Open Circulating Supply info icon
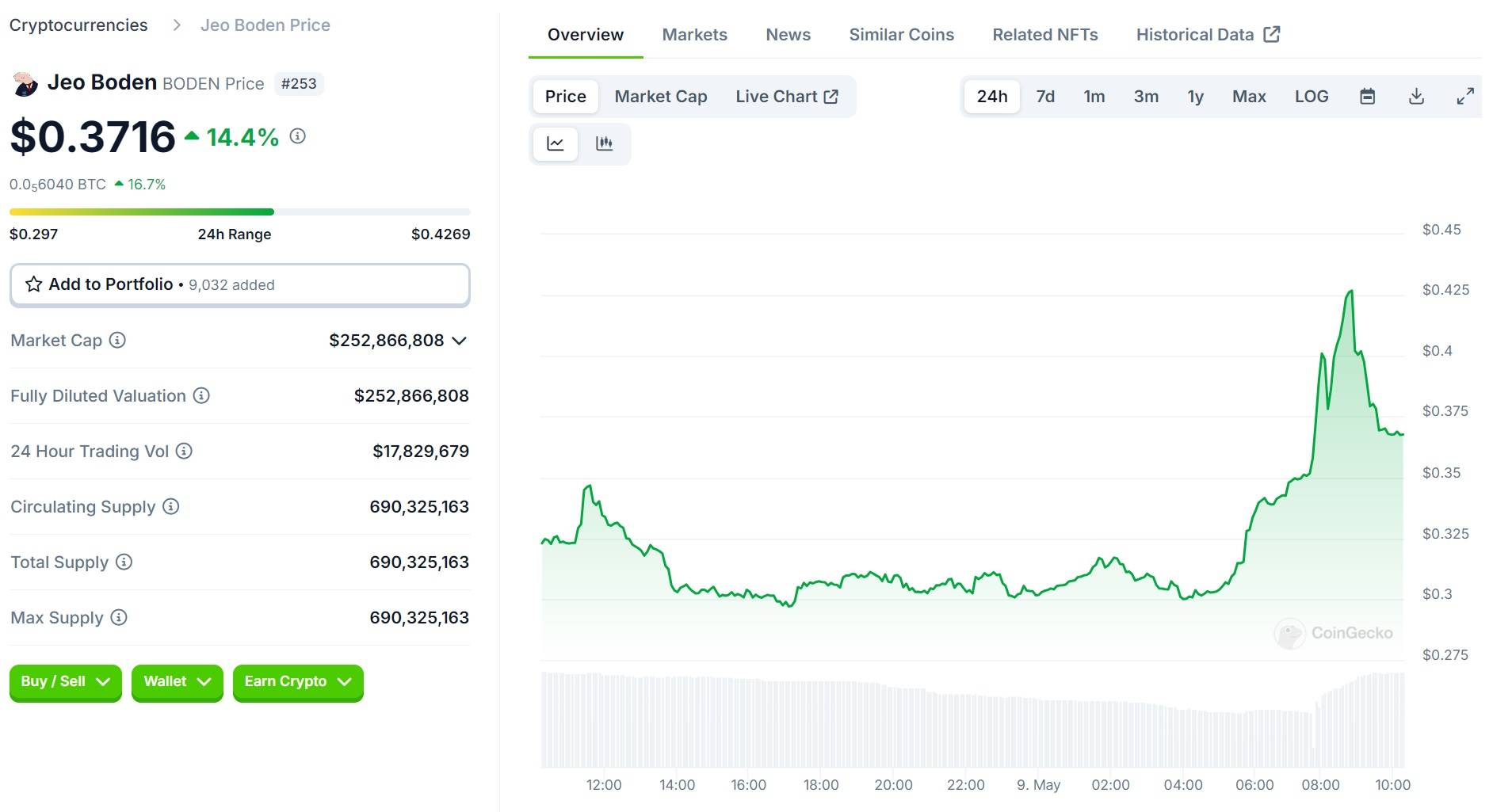This screenshot has height=812, width=1493. [x=171, y=506]
